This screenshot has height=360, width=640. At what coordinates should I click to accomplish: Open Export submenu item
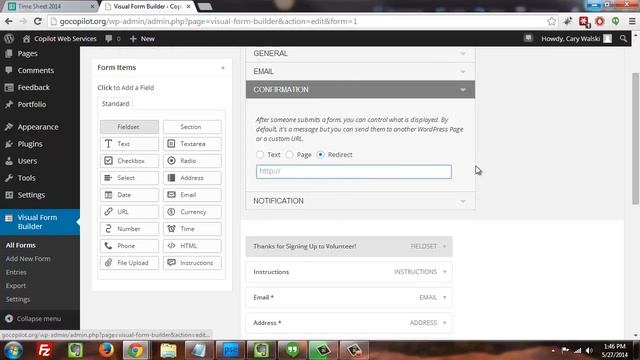point(16,286)
